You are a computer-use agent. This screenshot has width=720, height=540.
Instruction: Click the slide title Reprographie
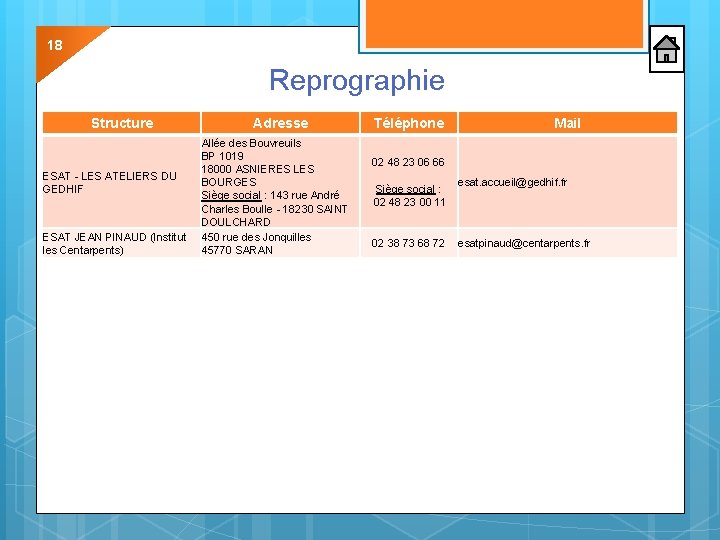click(x=357, y=80)
